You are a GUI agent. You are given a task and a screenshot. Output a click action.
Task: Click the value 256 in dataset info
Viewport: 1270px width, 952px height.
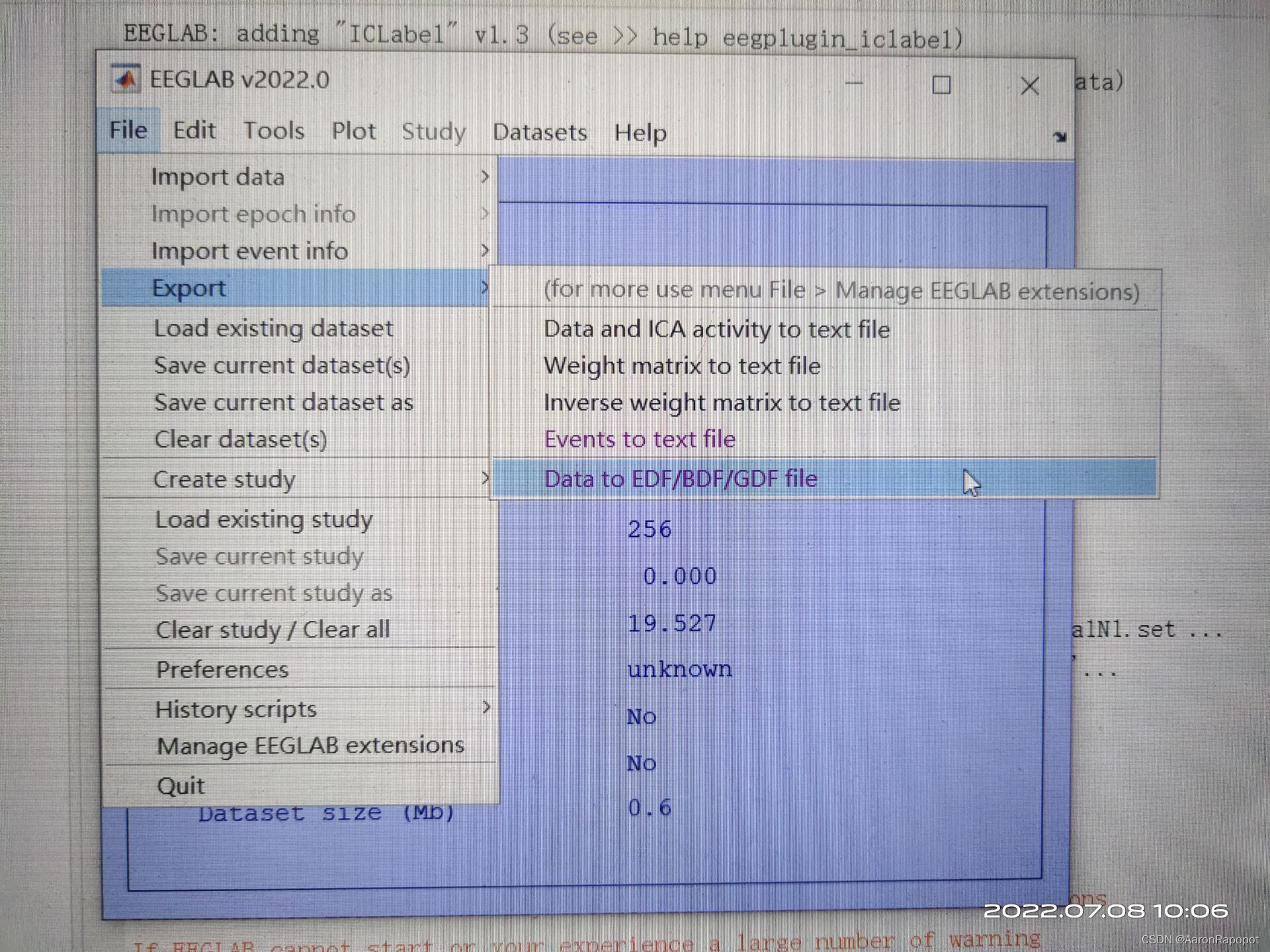(x=650, y=529)
